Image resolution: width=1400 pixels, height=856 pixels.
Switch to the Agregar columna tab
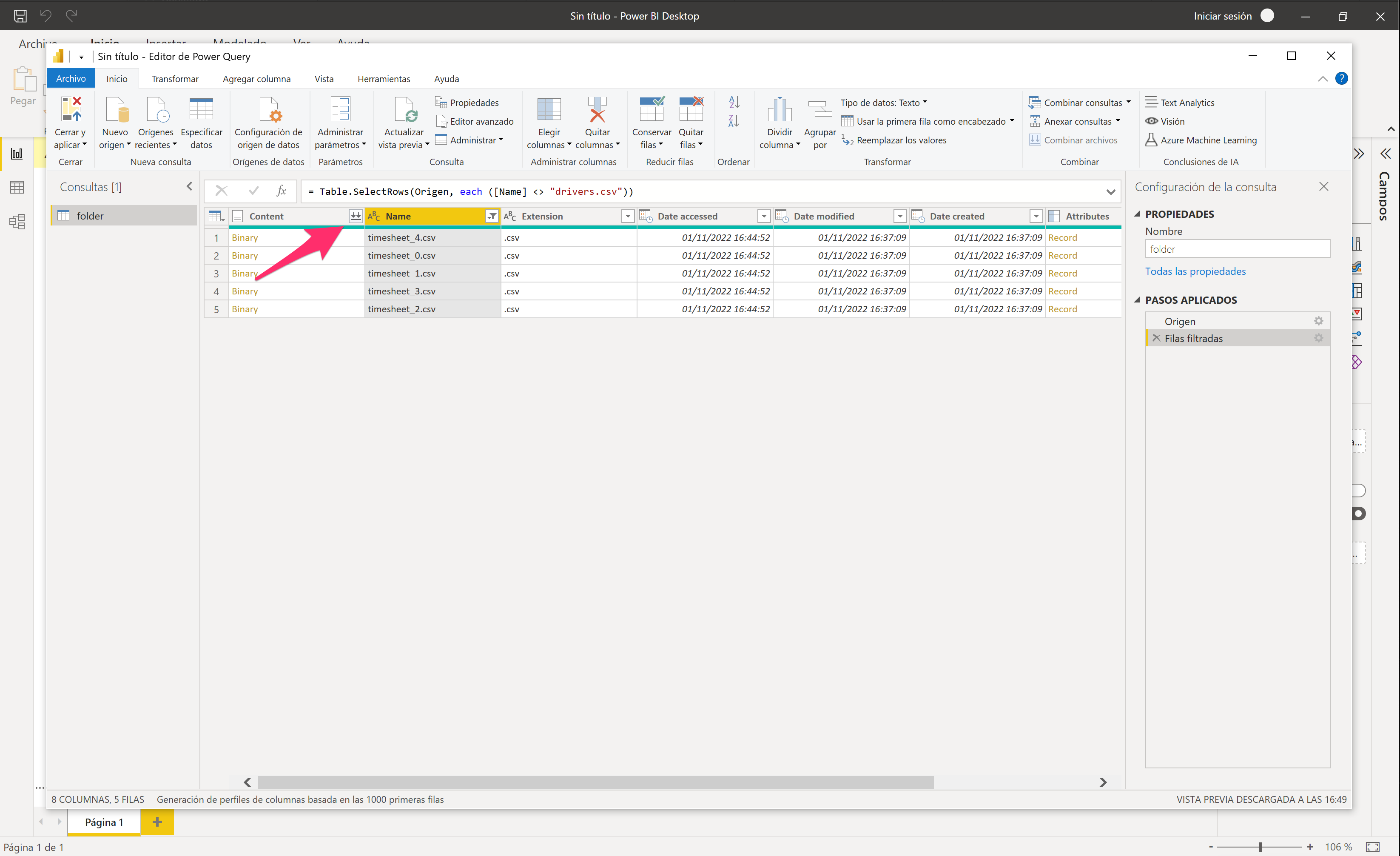[x=256, y=78]
